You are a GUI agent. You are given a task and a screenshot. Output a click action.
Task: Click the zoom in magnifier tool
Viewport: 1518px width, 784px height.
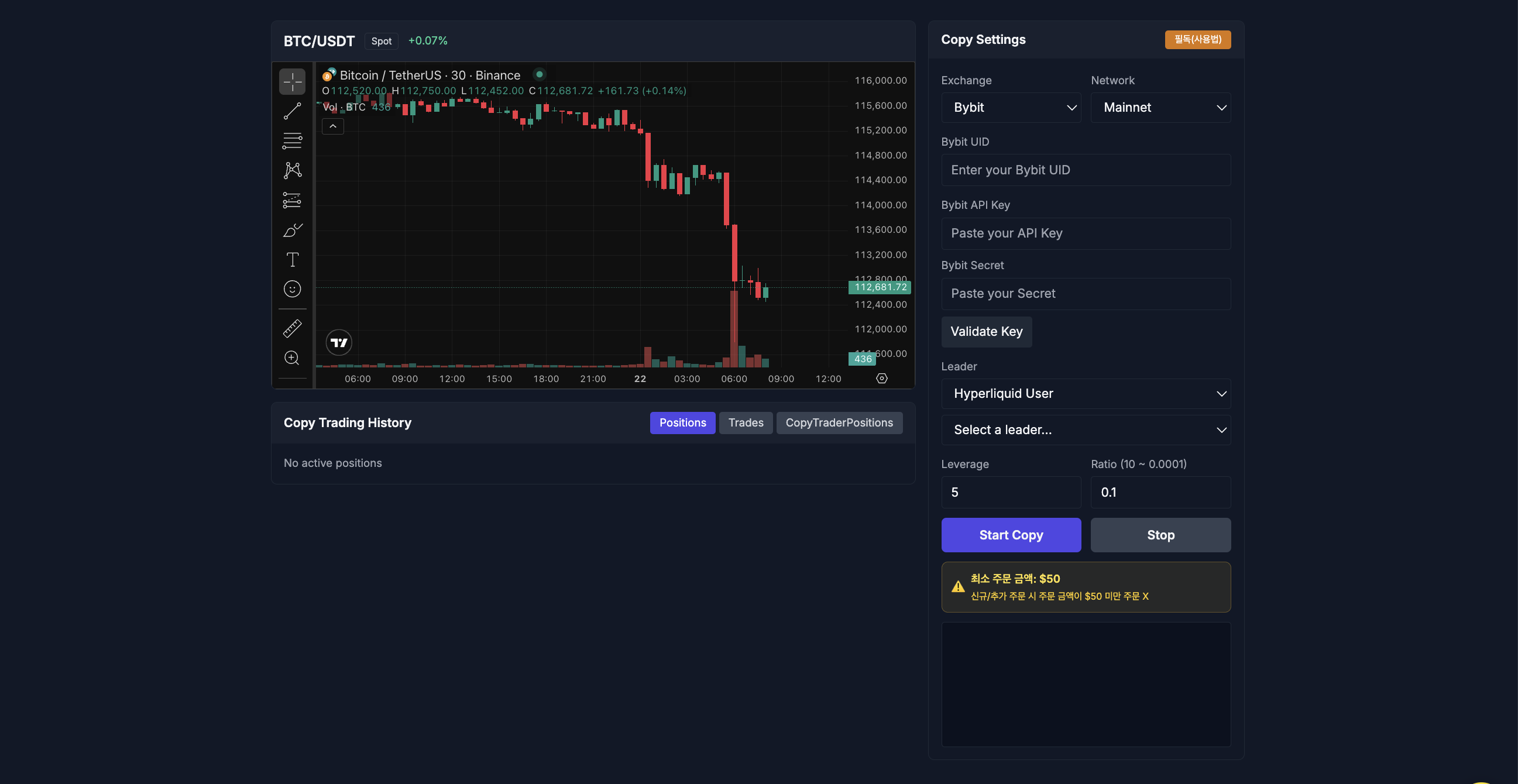pyautogui.click(x=291, y=358)
